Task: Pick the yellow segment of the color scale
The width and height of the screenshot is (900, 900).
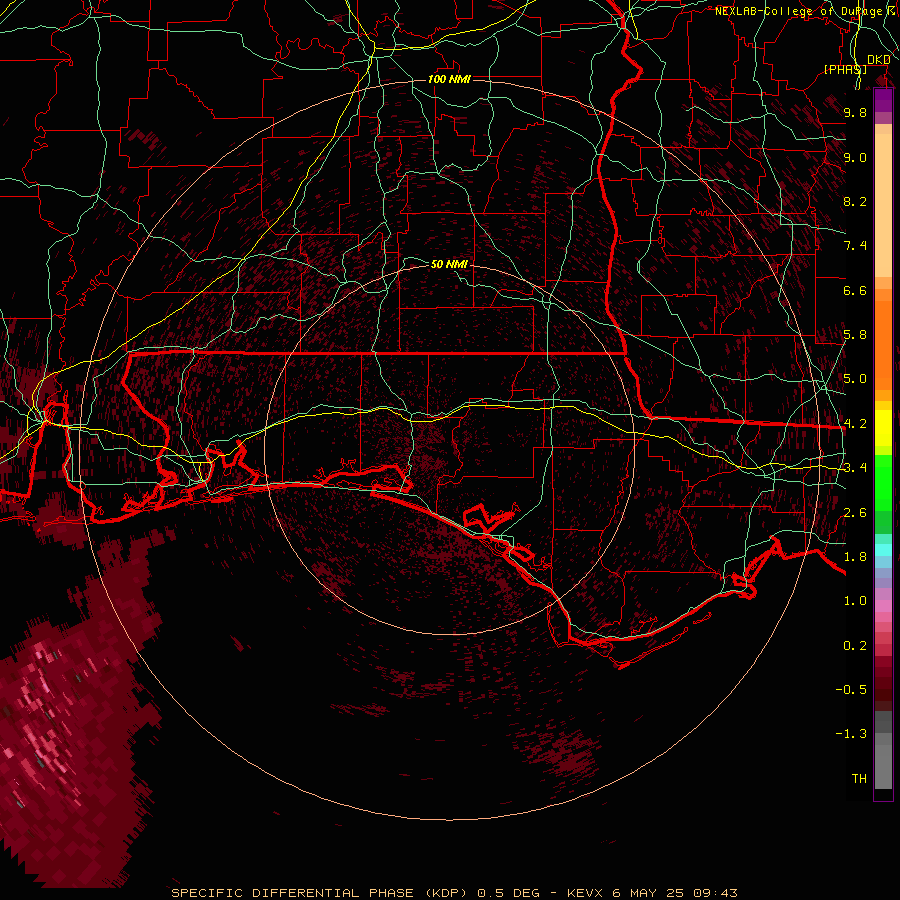Action: pos(883,428)
